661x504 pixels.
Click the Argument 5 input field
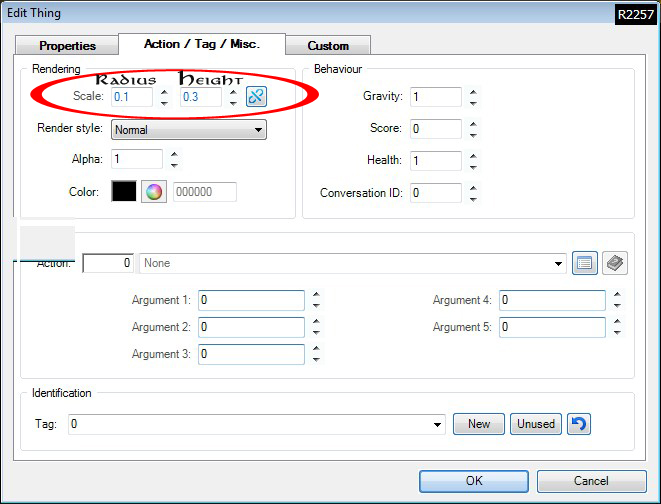pos(553,327)
